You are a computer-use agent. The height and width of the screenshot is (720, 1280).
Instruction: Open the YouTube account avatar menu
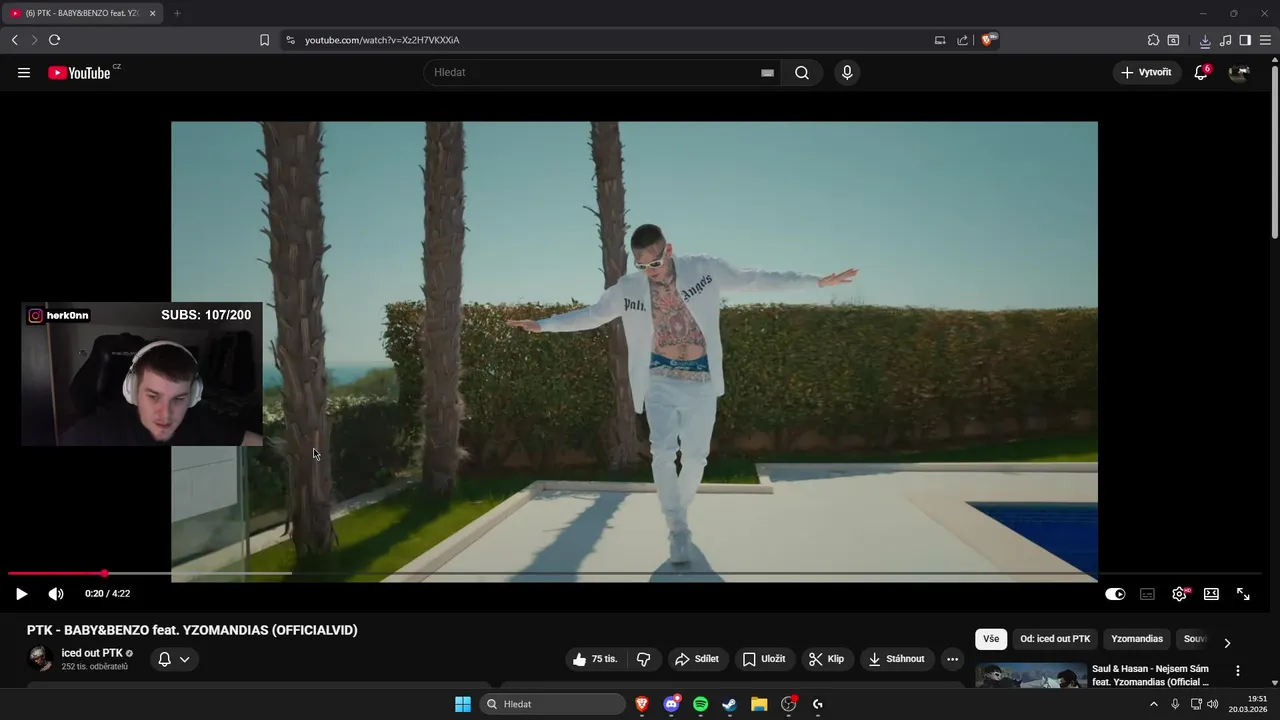click(x=1239, y=73)
